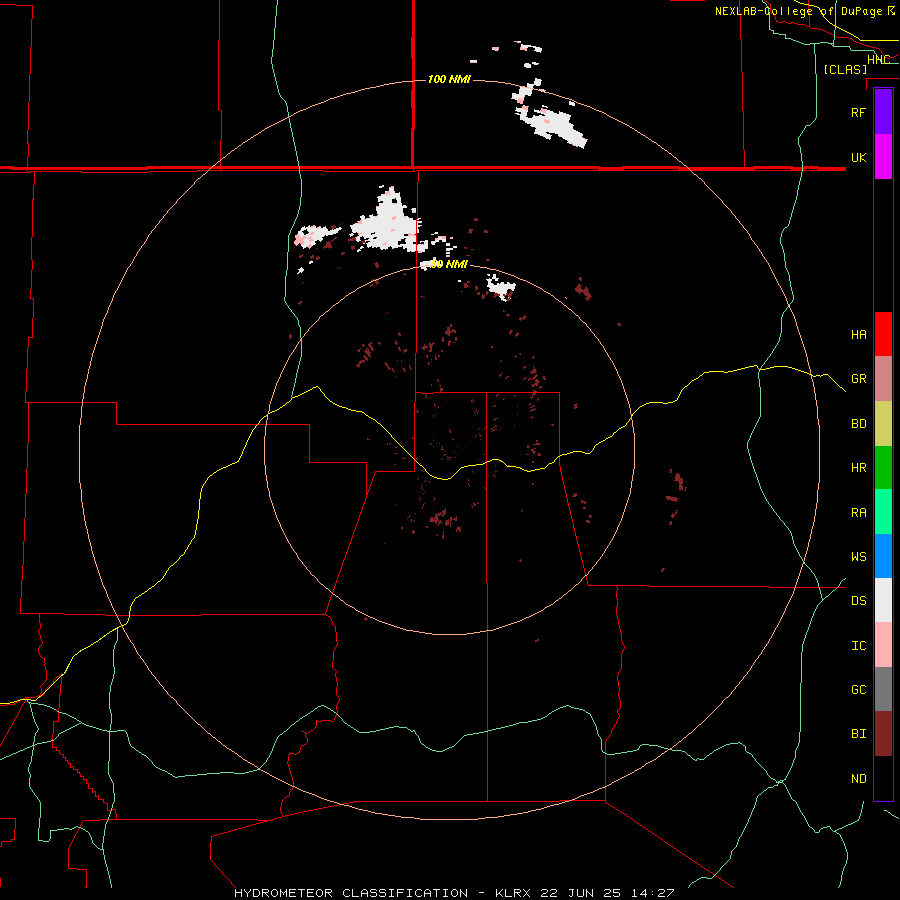This screenshot has width=900, height=900.
Task: Click the RF legend label
Action: (x=858, y=112)
